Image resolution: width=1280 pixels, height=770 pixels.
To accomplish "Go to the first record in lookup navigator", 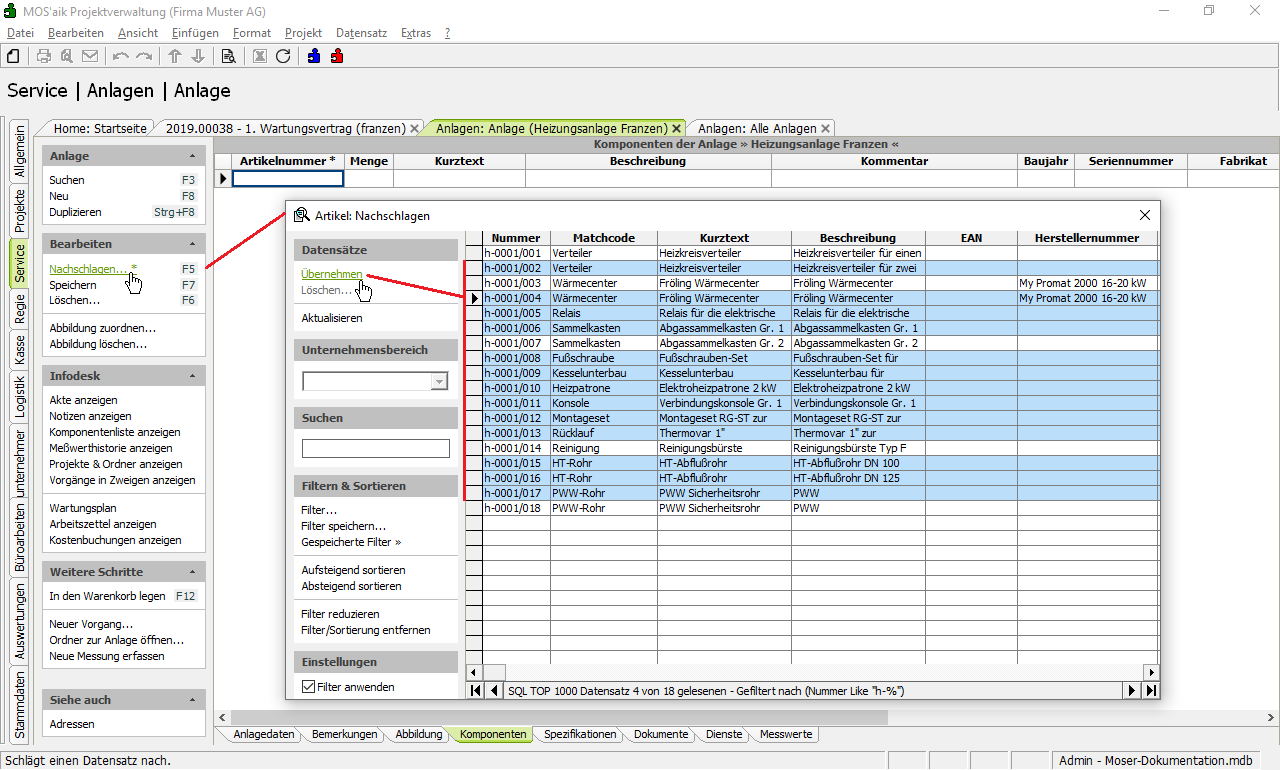I will (475, 690).
